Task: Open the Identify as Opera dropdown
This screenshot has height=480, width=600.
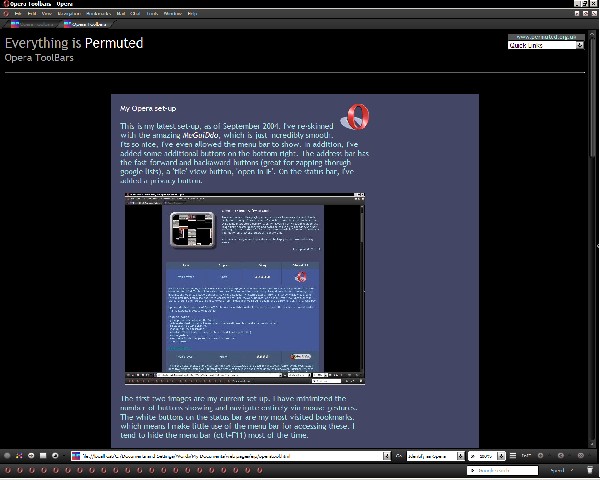Action: tap(435, 456)
